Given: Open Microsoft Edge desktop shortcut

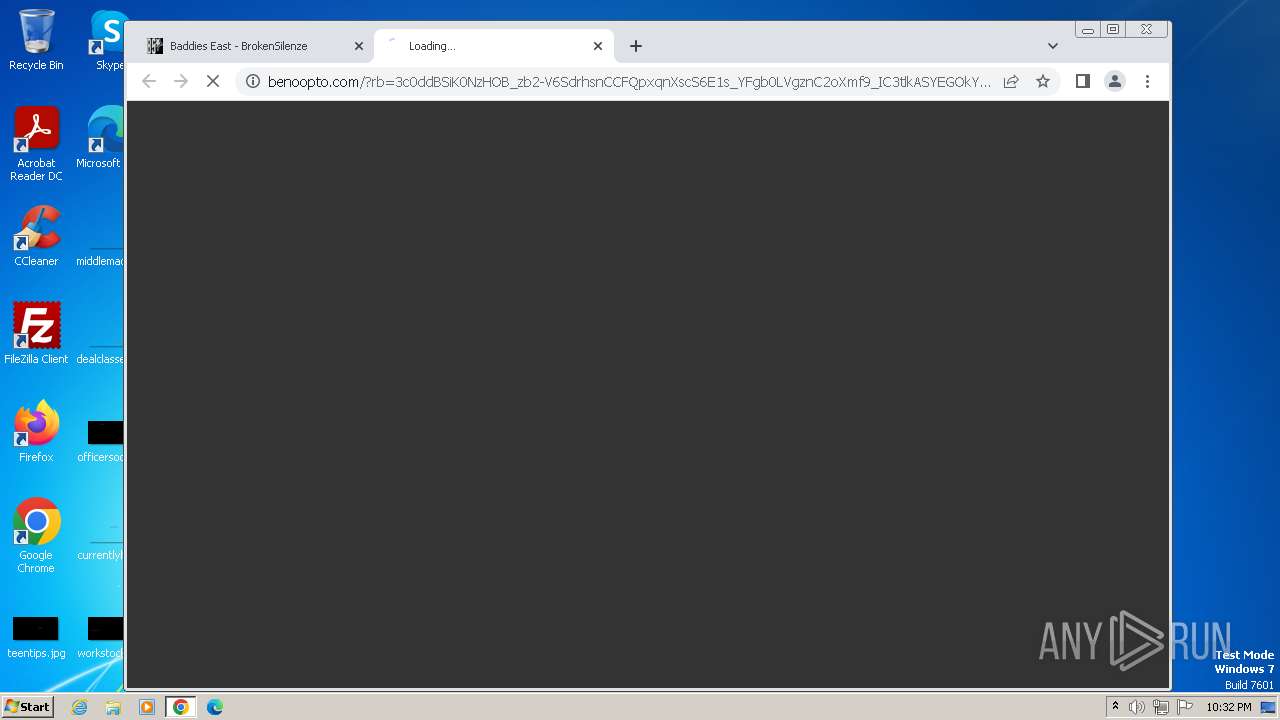Looking at the screenshot, I should pos(101,138).
